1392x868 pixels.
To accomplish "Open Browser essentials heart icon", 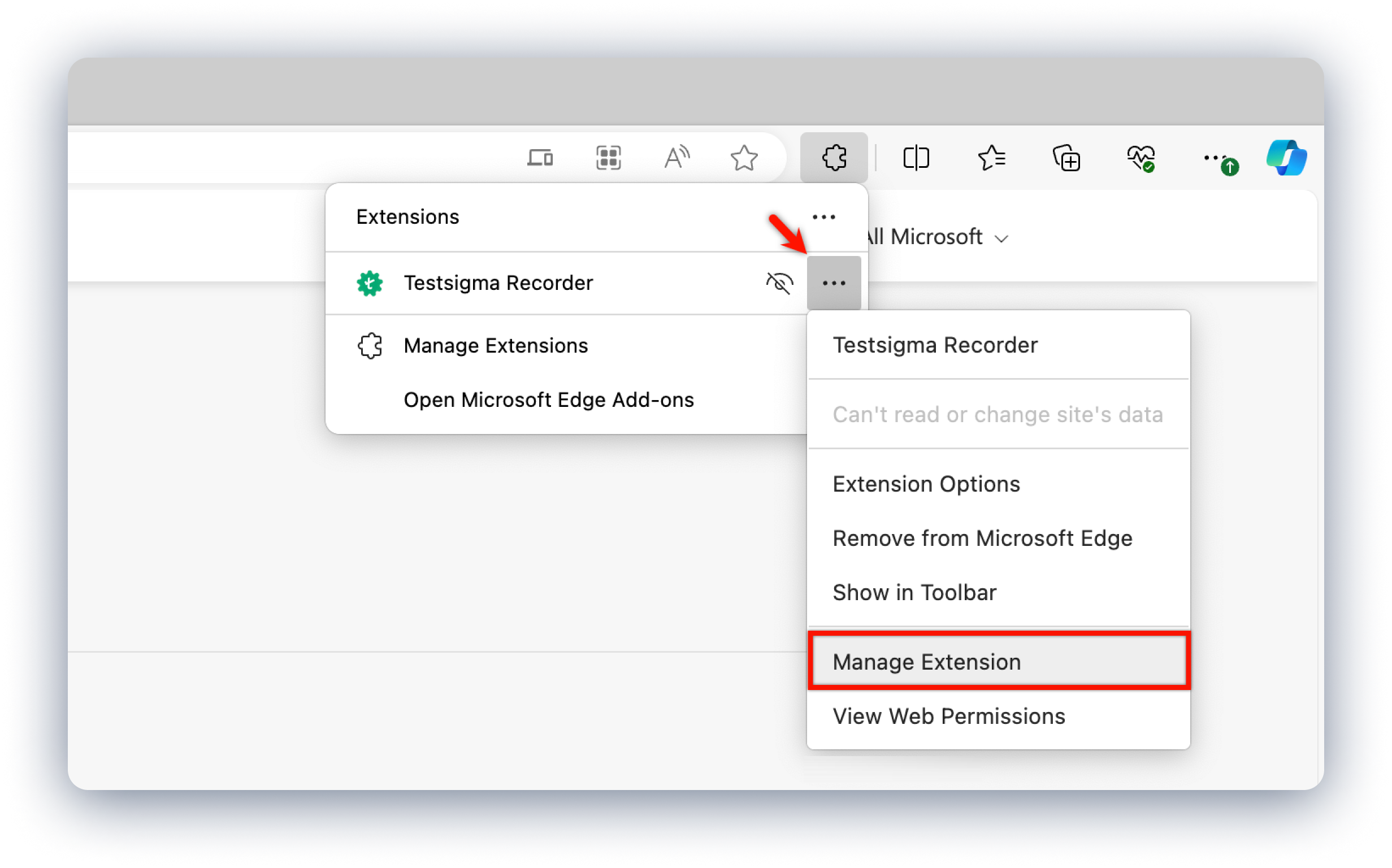I will pos(1140,157).
